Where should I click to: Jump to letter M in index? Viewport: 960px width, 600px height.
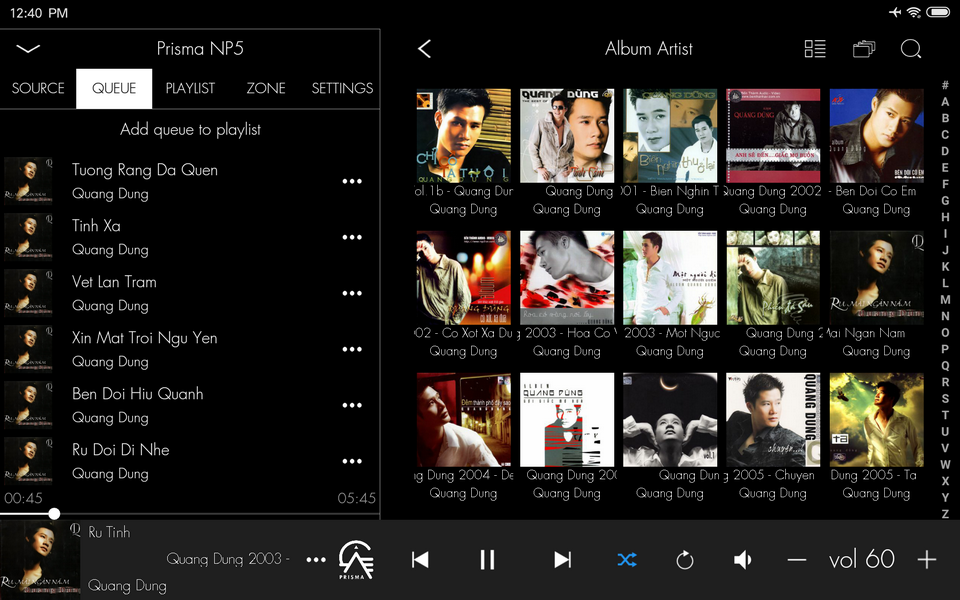[x=945, y=300]
